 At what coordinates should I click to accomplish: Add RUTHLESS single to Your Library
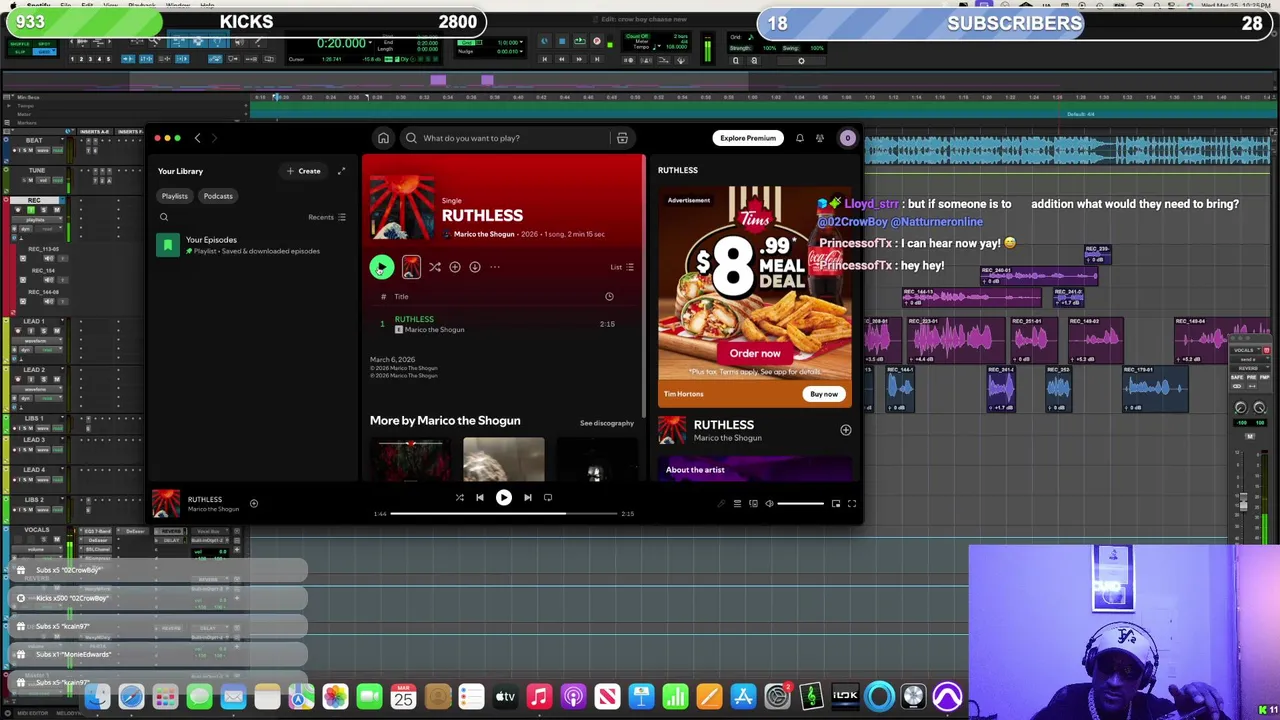coord(455,267)
